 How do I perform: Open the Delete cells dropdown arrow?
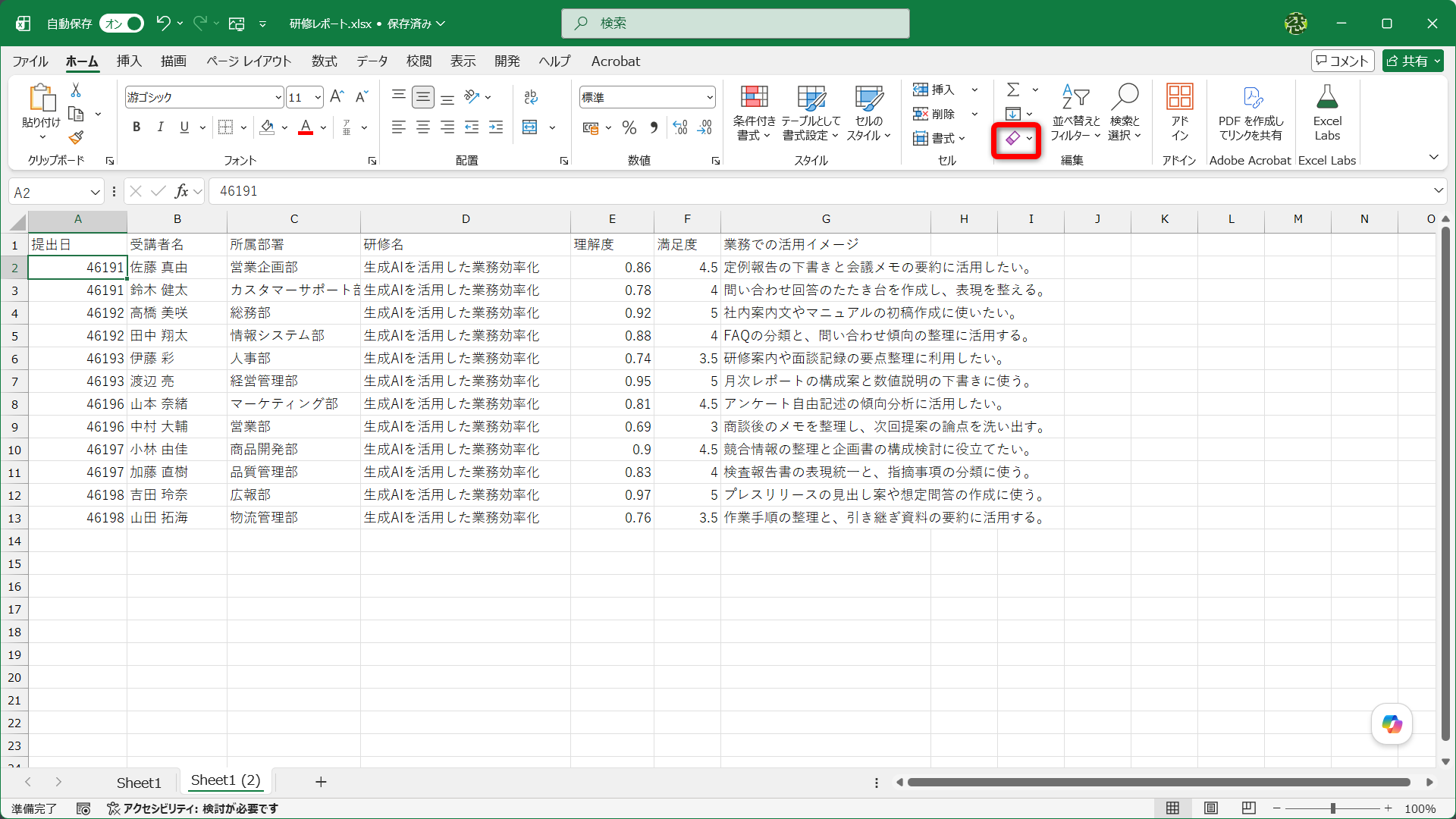(x=974, y=114)
